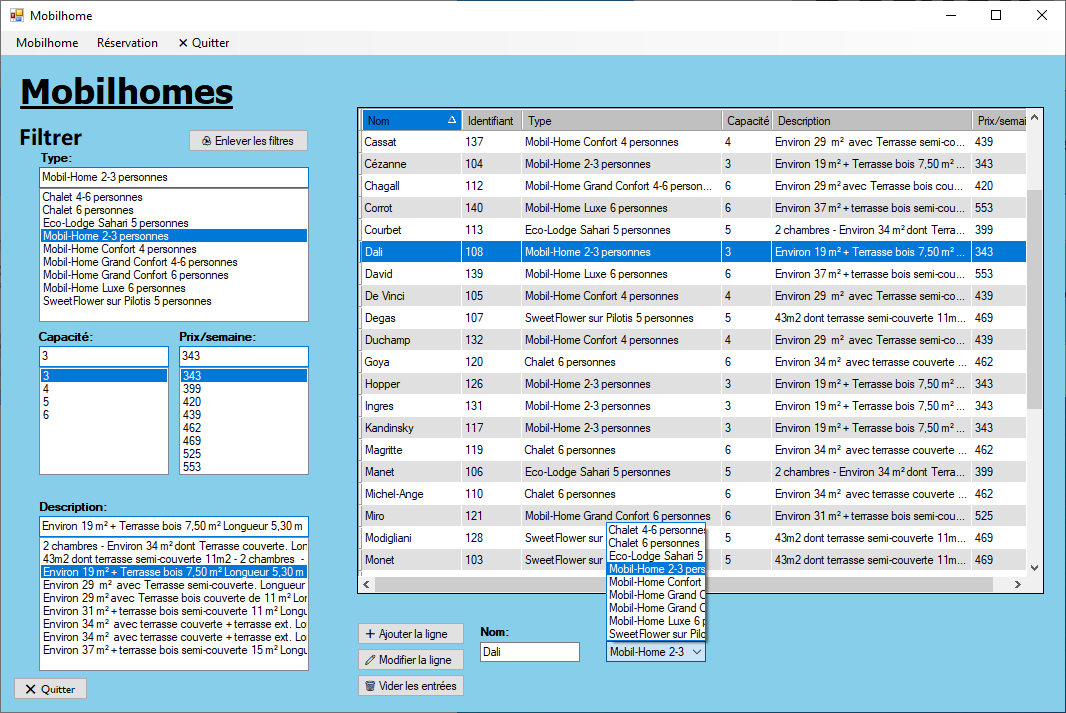Choose Eco-Lodge Sahari 5 in open dropdown
Screen dimensions: 1066x713
(656, 556)
